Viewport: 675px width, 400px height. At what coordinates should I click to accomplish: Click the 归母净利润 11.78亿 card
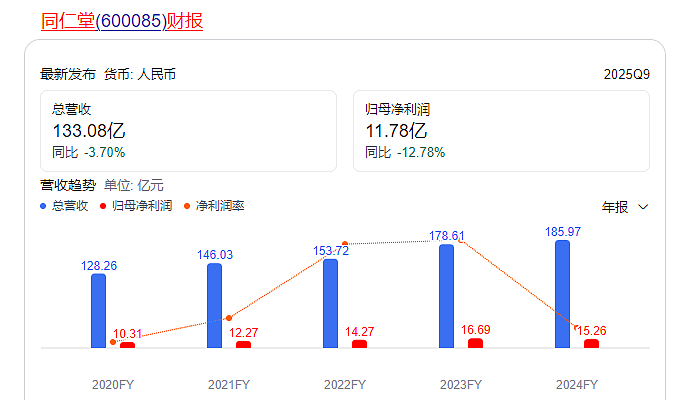coord(501,131)
